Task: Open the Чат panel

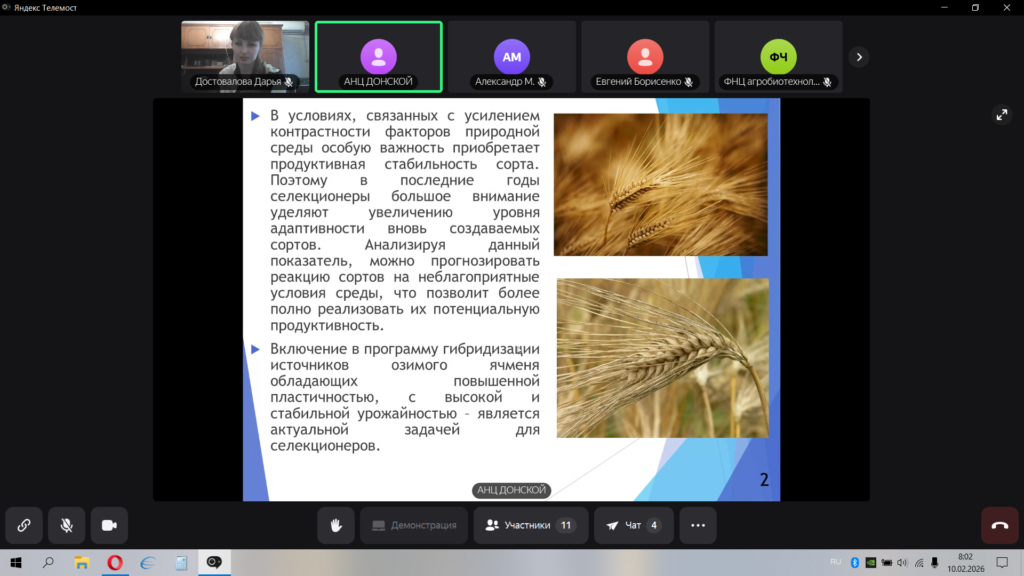Action: [632, 525]
